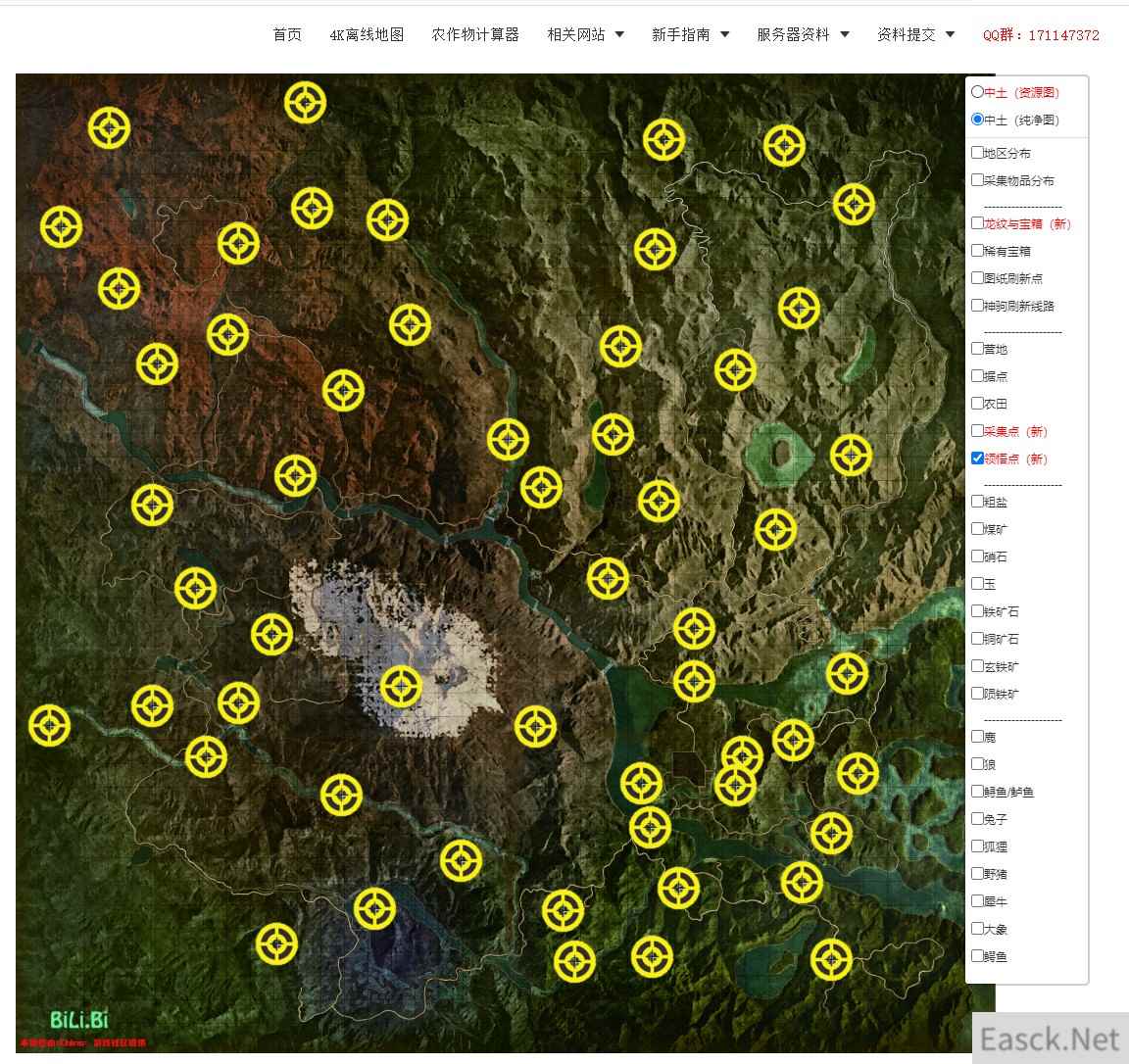Enable the 地区分布 checkbox
The height and width of the screenshot is (1064, 1129).
pos(977,152)
